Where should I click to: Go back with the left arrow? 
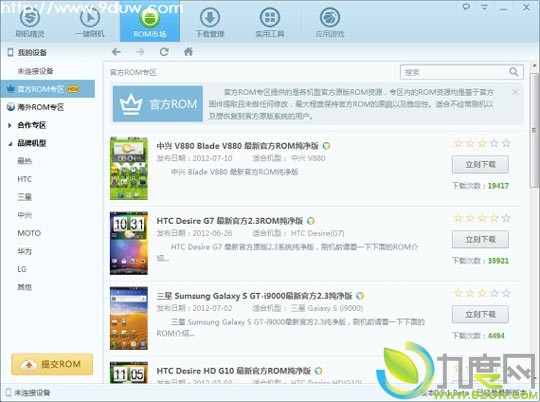tap(116, 52)
